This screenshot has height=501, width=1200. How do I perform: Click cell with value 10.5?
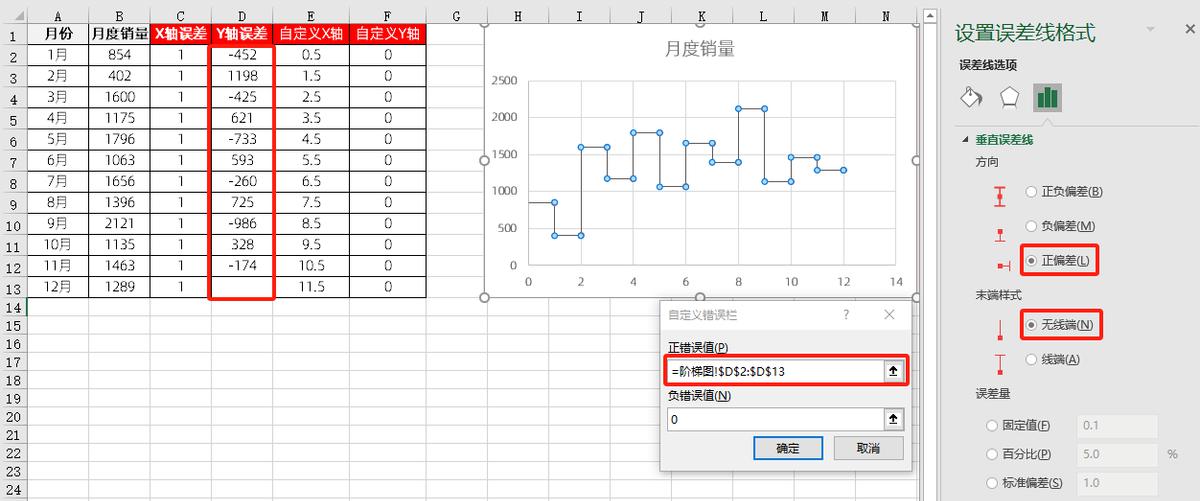(310, 265)
